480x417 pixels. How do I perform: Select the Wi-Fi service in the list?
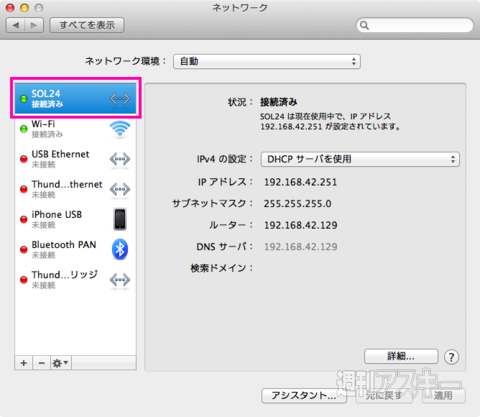click(75, 129)
